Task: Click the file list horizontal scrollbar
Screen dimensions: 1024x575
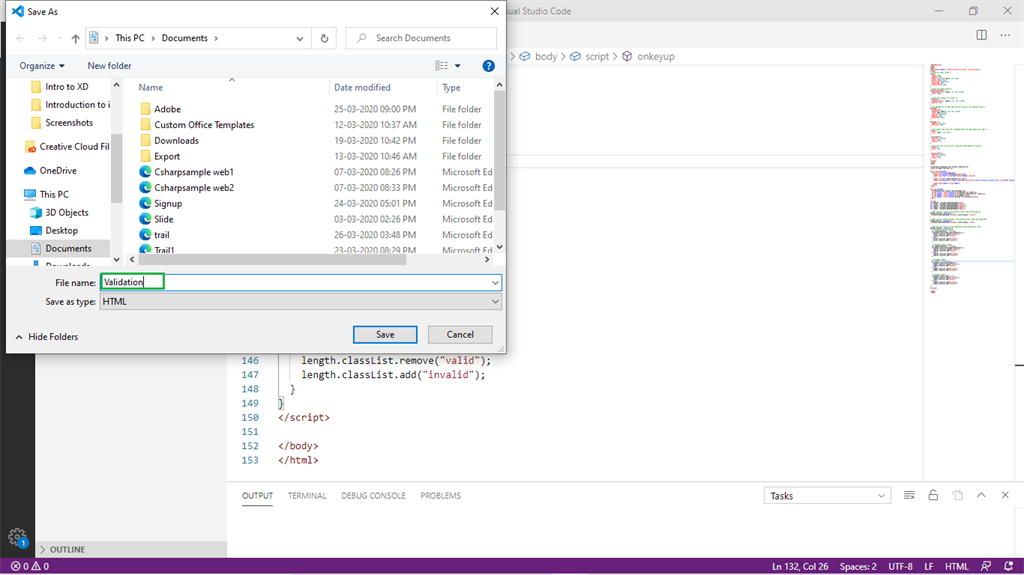Action: (x=272, y=260)
